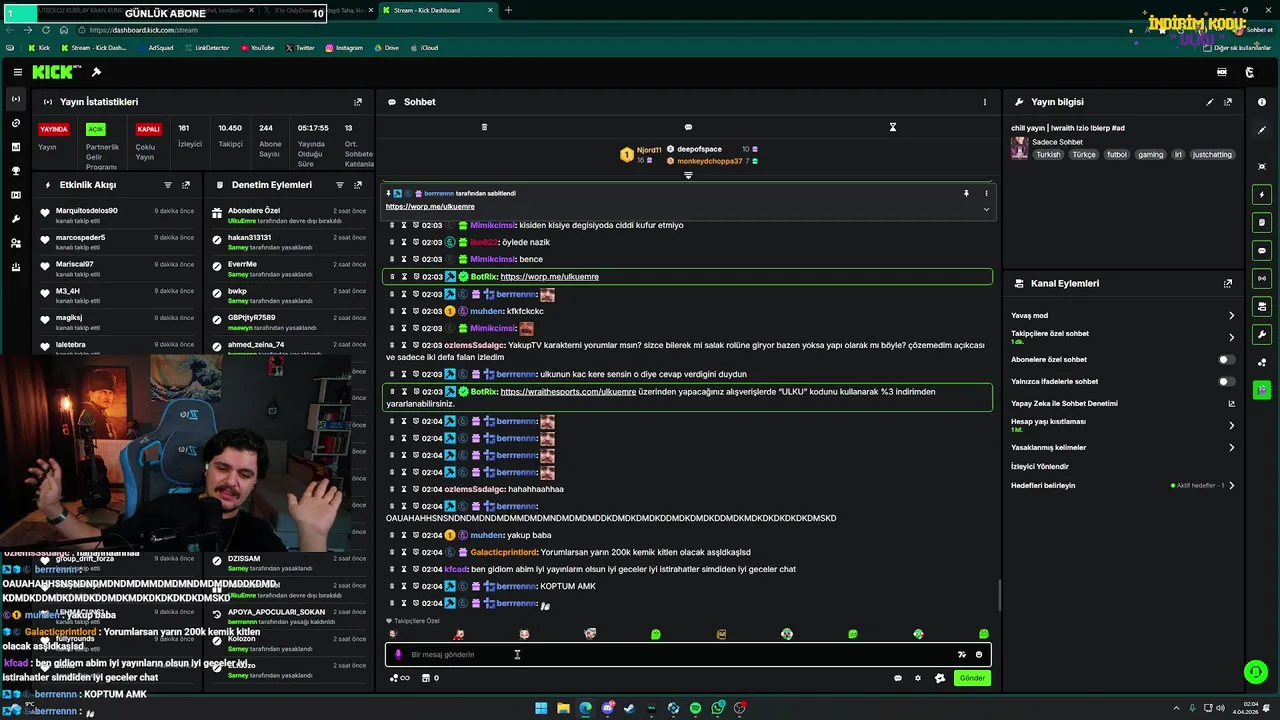
Task: Click the wrench icon in right sidebar
Action: pos(1262,334)
